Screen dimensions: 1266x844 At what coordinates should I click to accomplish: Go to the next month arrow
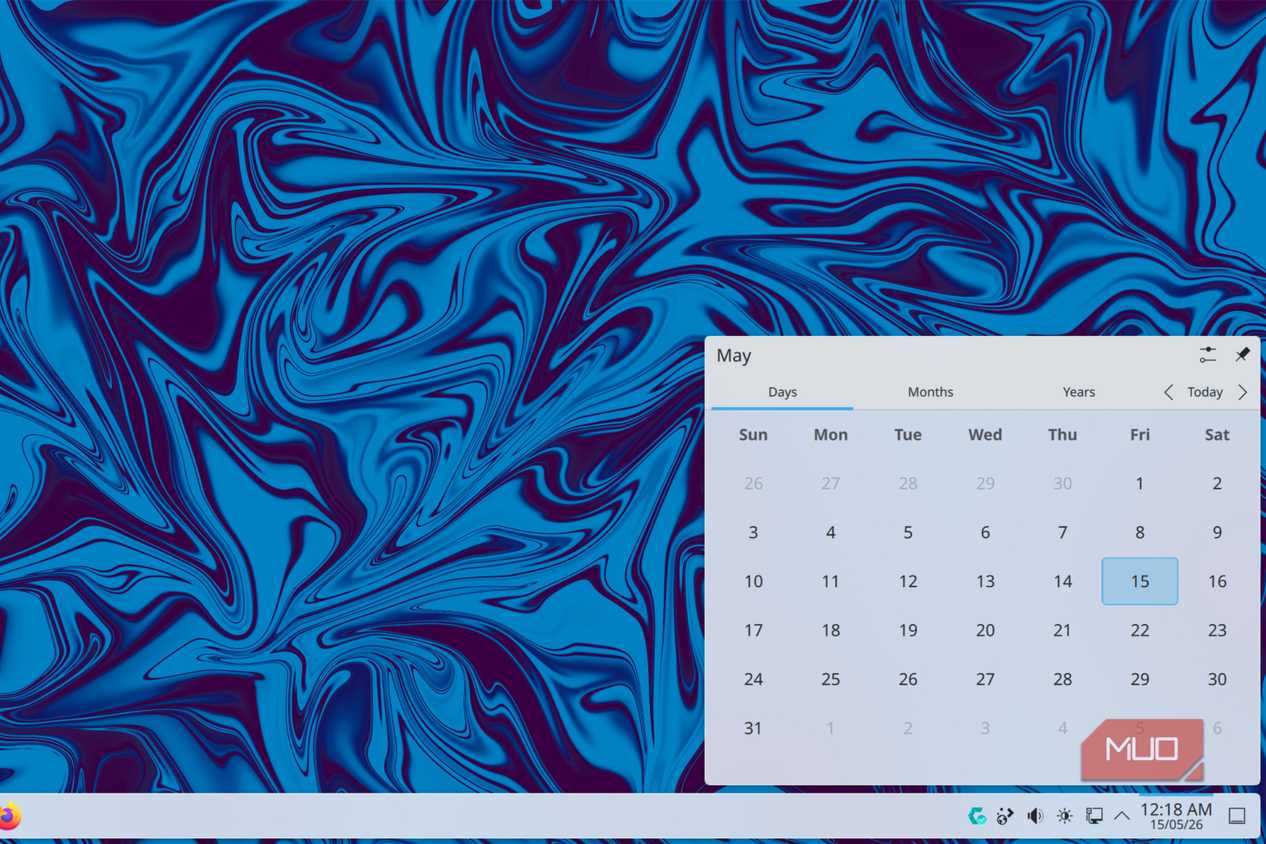[x=1243, y=392]
